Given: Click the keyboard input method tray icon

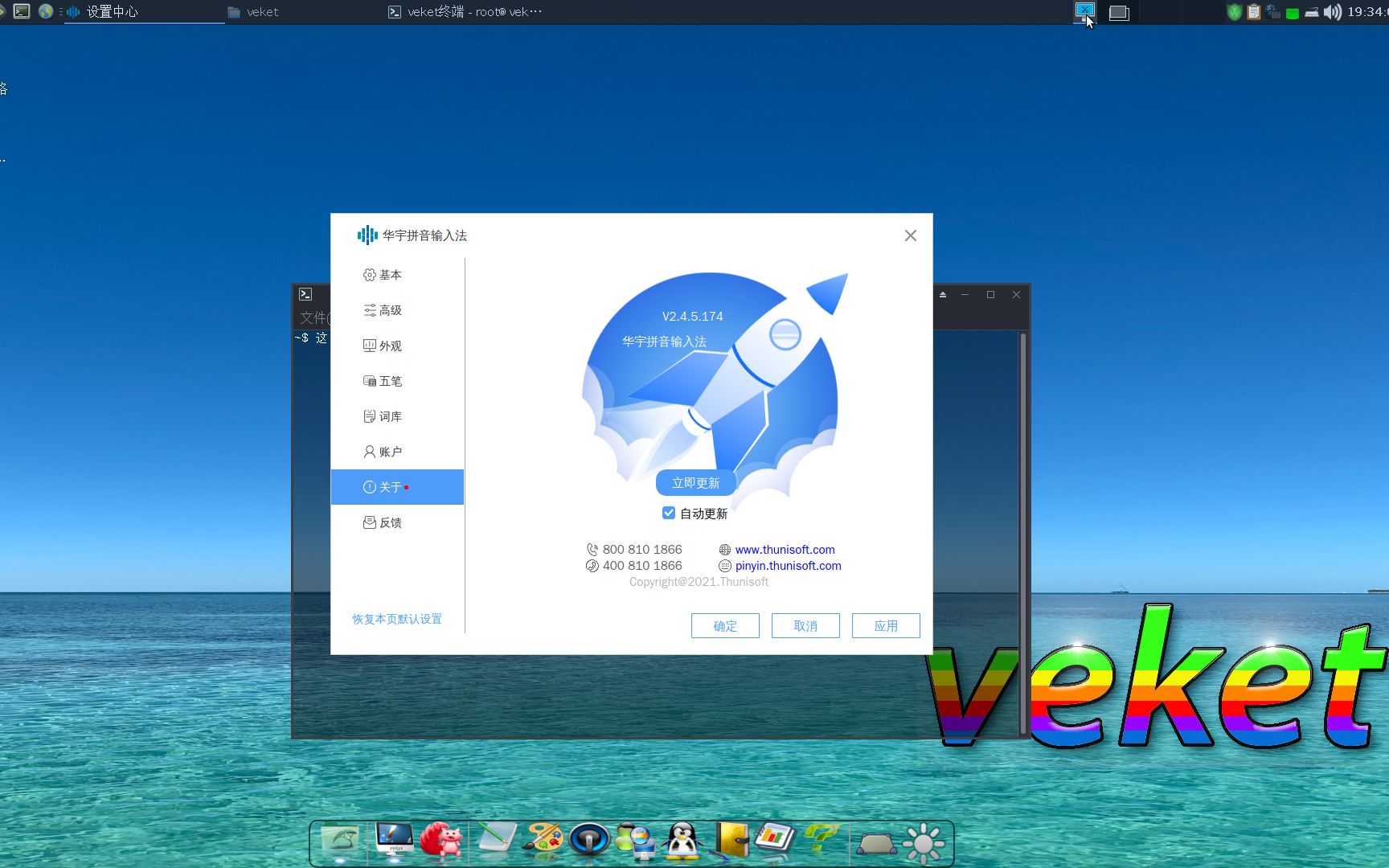Looking at the screenshot, I should [x=1312, y=13].
